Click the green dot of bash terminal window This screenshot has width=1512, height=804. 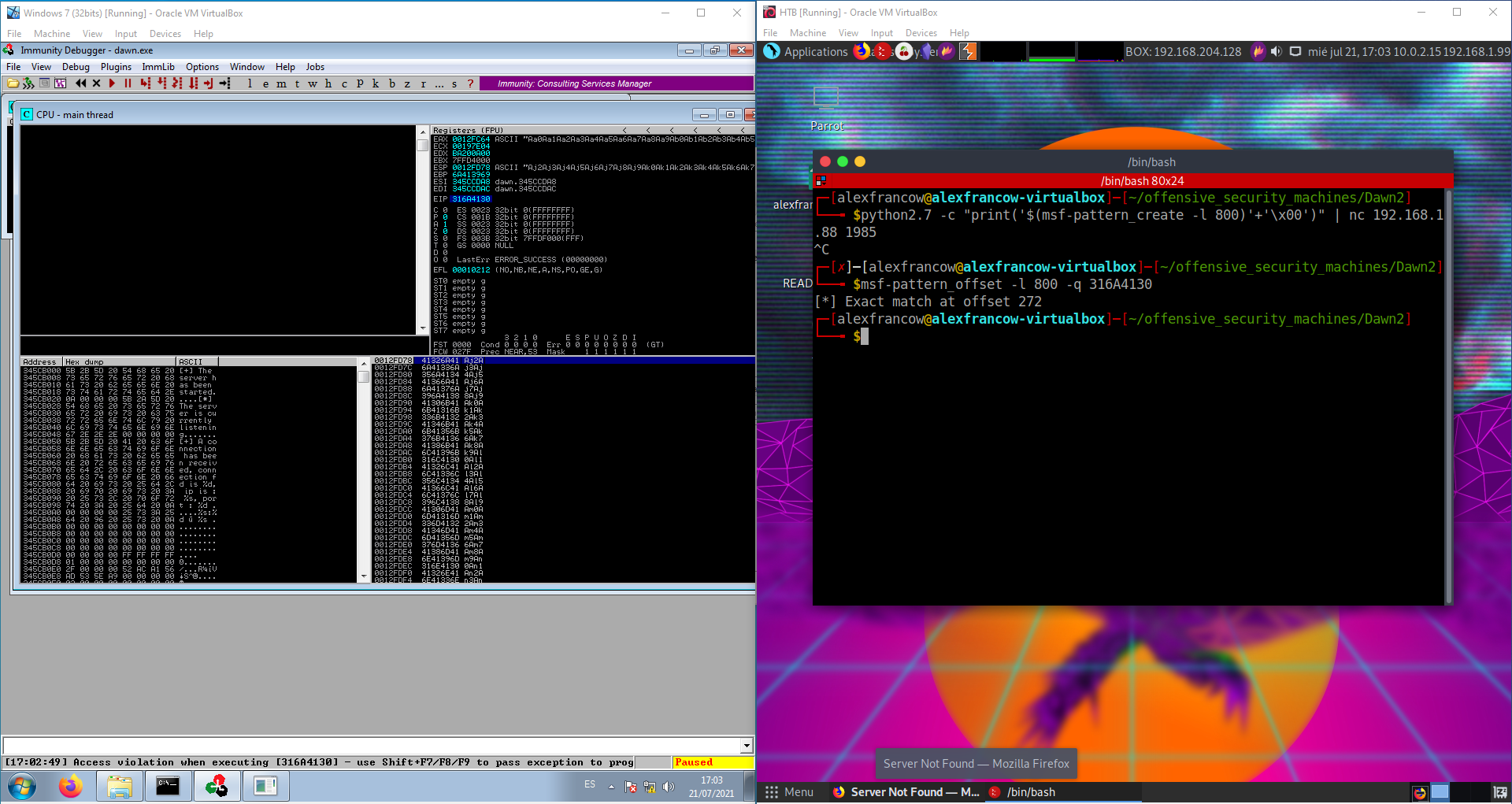(843, 161)
